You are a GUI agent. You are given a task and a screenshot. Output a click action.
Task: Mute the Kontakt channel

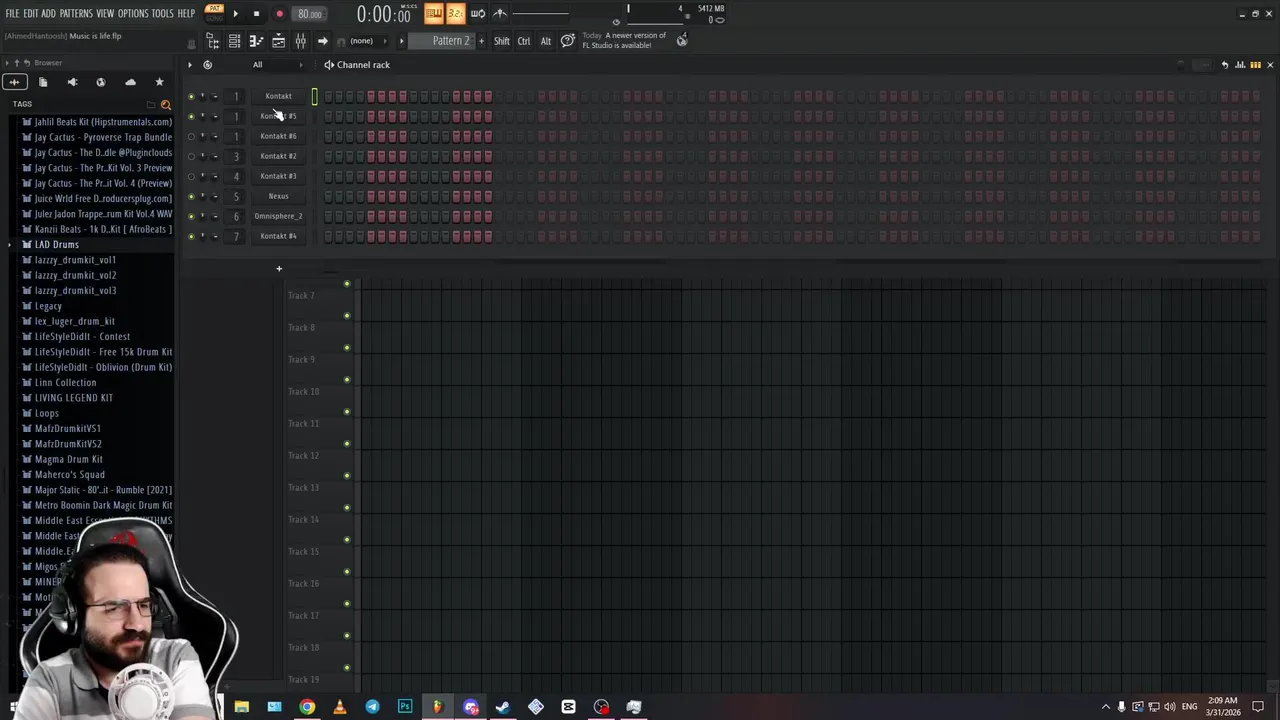coord(191,96)
